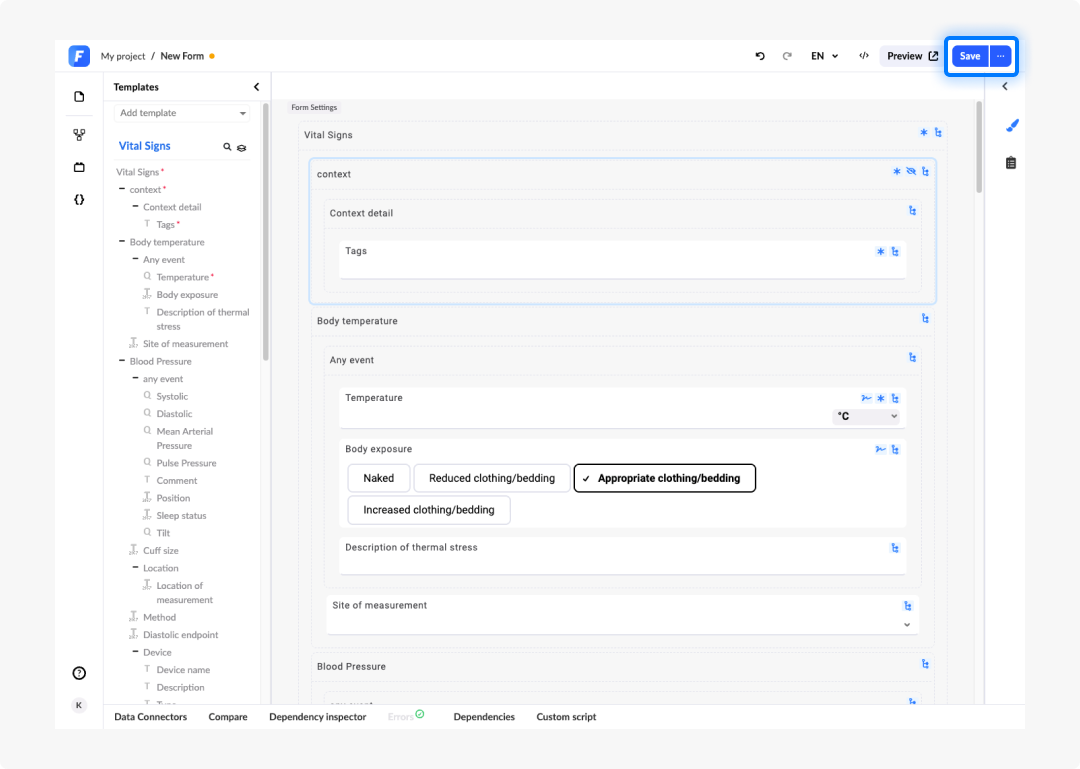The height and width of the screenshot is (769, 1080).
Task: Open the pages icon in left sidebar
Action: coord(79,96)
